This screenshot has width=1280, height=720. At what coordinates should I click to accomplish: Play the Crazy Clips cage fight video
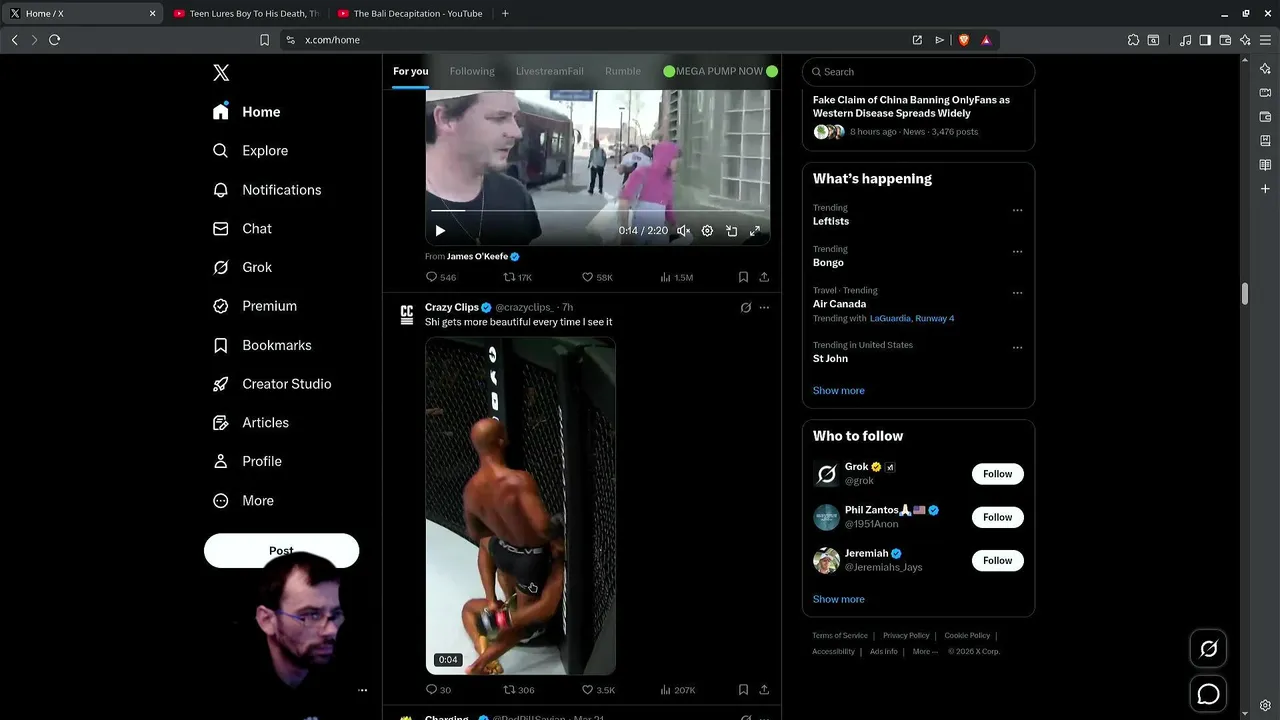coord(520,506)
